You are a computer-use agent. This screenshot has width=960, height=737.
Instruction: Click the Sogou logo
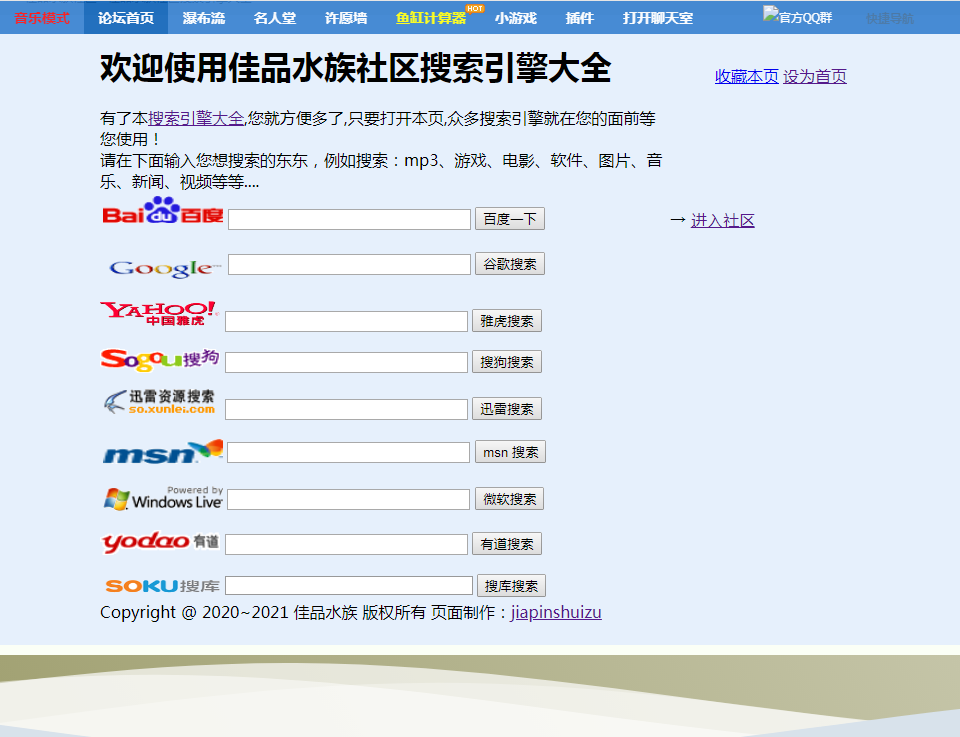[x=160, y=360]
